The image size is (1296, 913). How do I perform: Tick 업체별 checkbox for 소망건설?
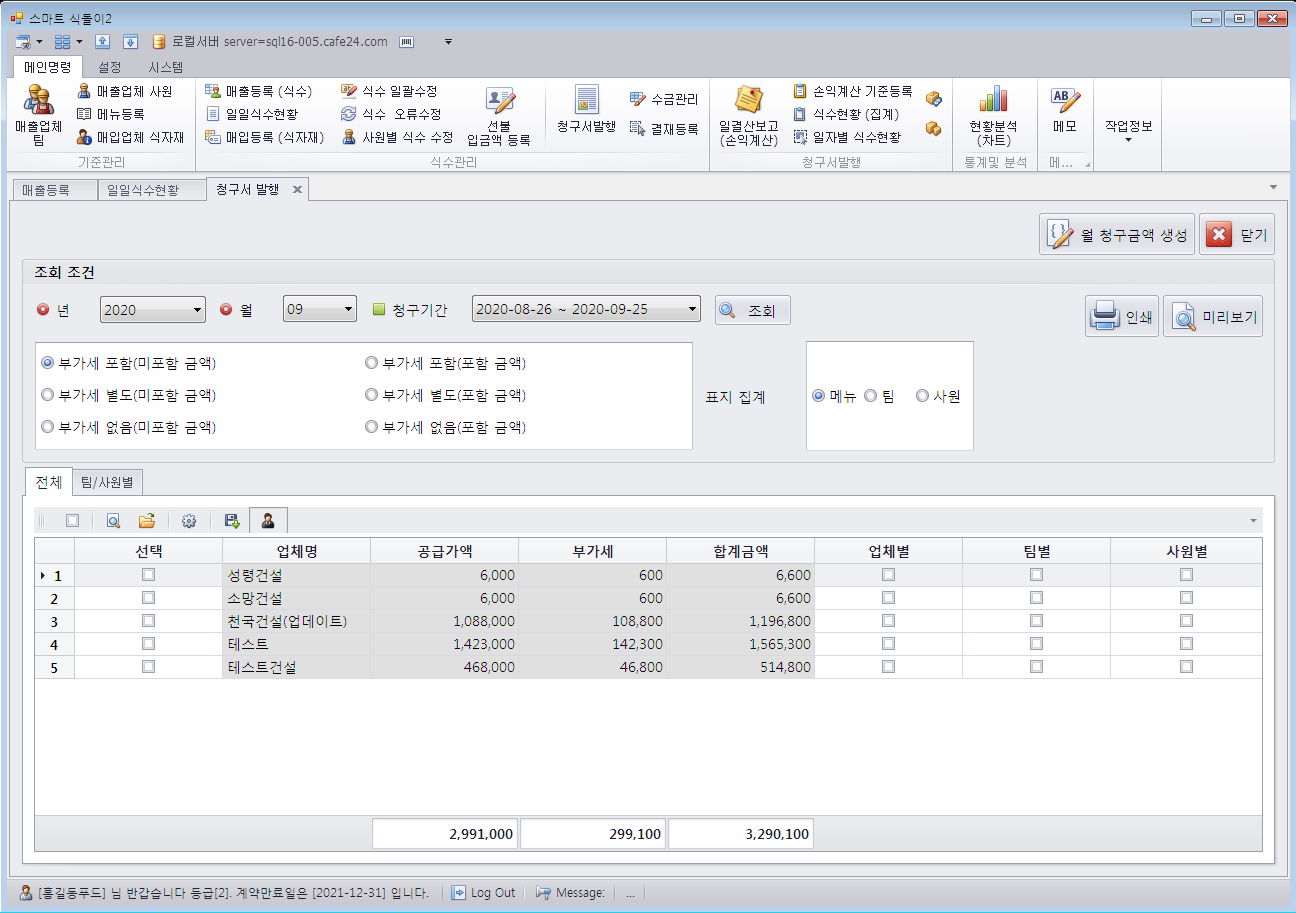888,598
